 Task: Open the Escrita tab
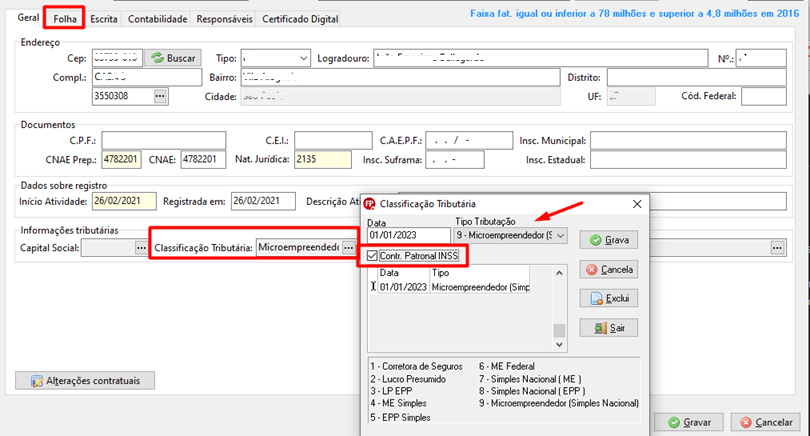[104, 19]
